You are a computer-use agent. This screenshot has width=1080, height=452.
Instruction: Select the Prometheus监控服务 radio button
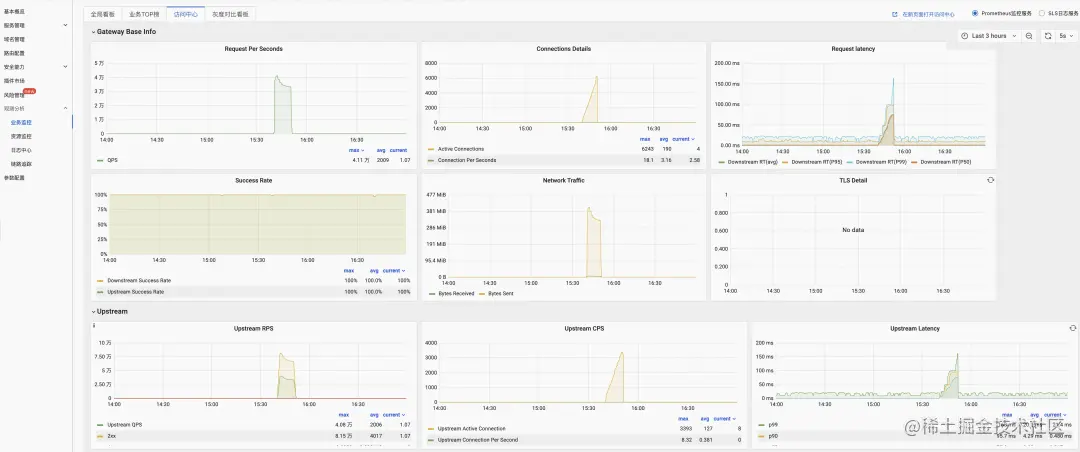[x=975, y=13]
